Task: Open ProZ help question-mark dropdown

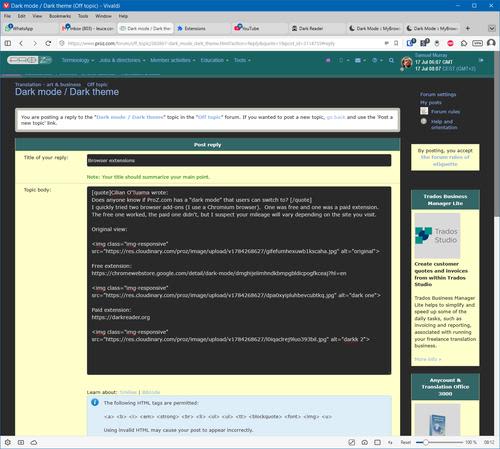Action: 377,60
